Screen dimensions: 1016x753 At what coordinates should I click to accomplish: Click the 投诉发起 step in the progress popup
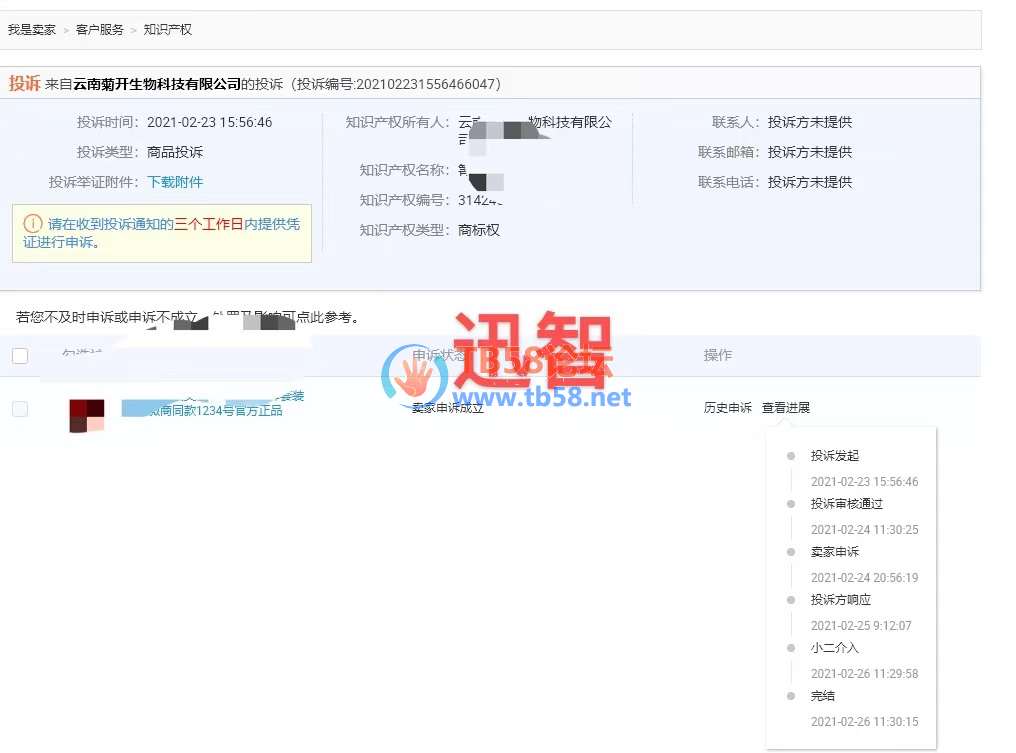[x=835, y=456]
